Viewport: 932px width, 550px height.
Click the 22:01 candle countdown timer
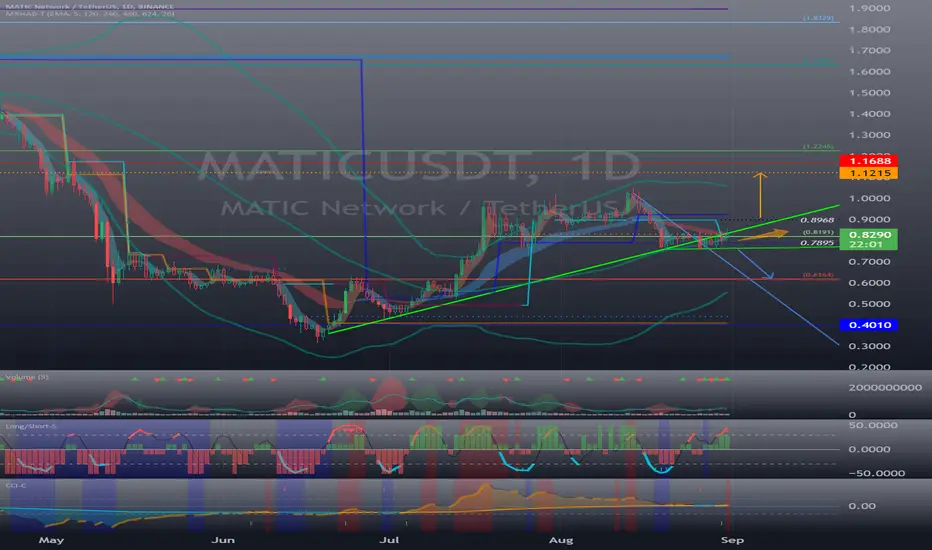click(x=866, y=244)
